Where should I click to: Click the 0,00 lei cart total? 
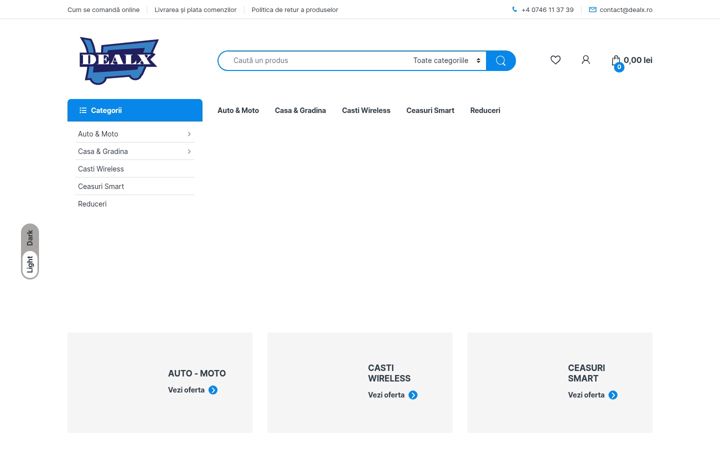tap(638, 60)
